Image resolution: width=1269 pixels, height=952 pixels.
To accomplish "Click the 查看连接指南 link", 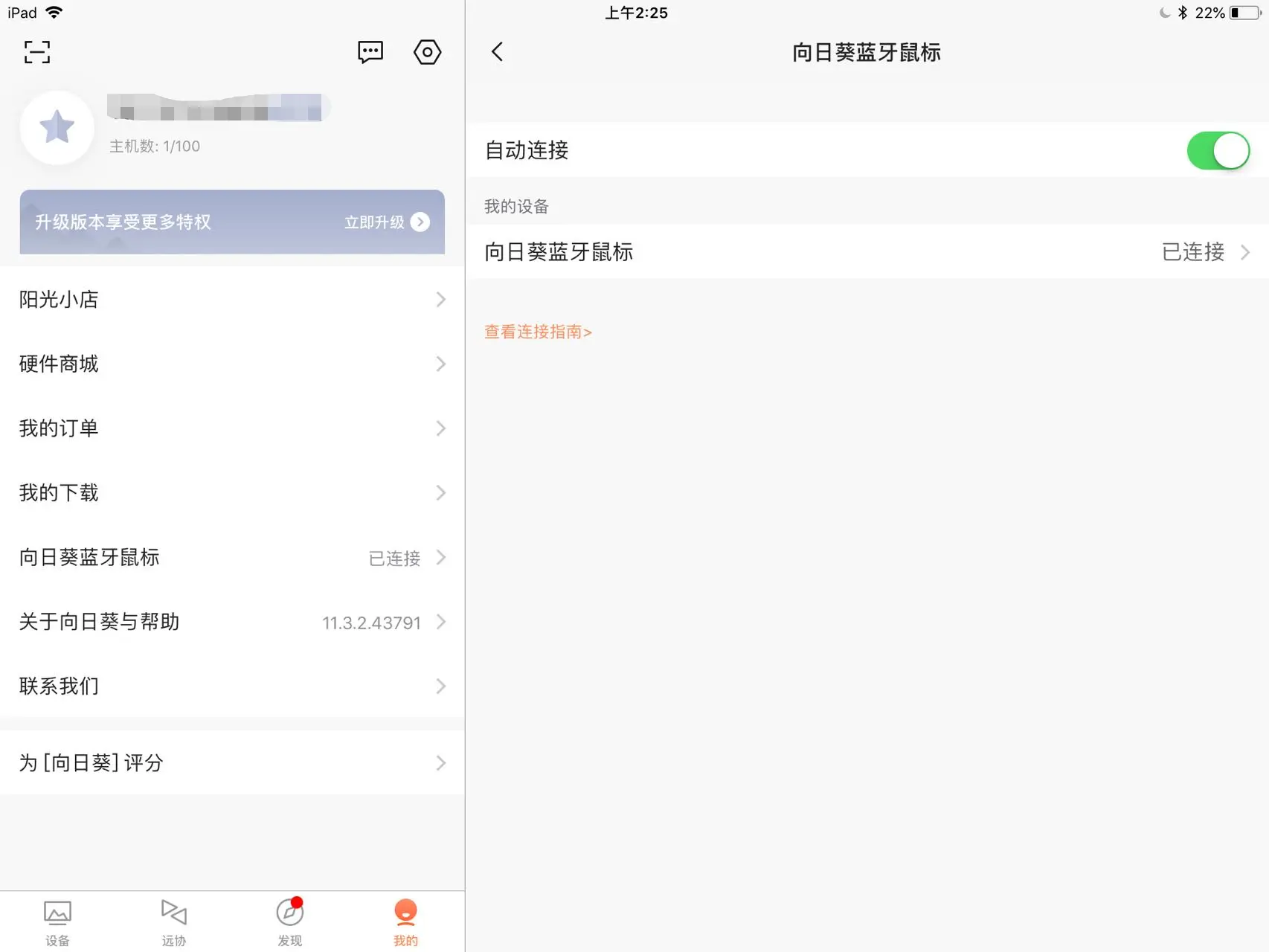I will [538, 332].
